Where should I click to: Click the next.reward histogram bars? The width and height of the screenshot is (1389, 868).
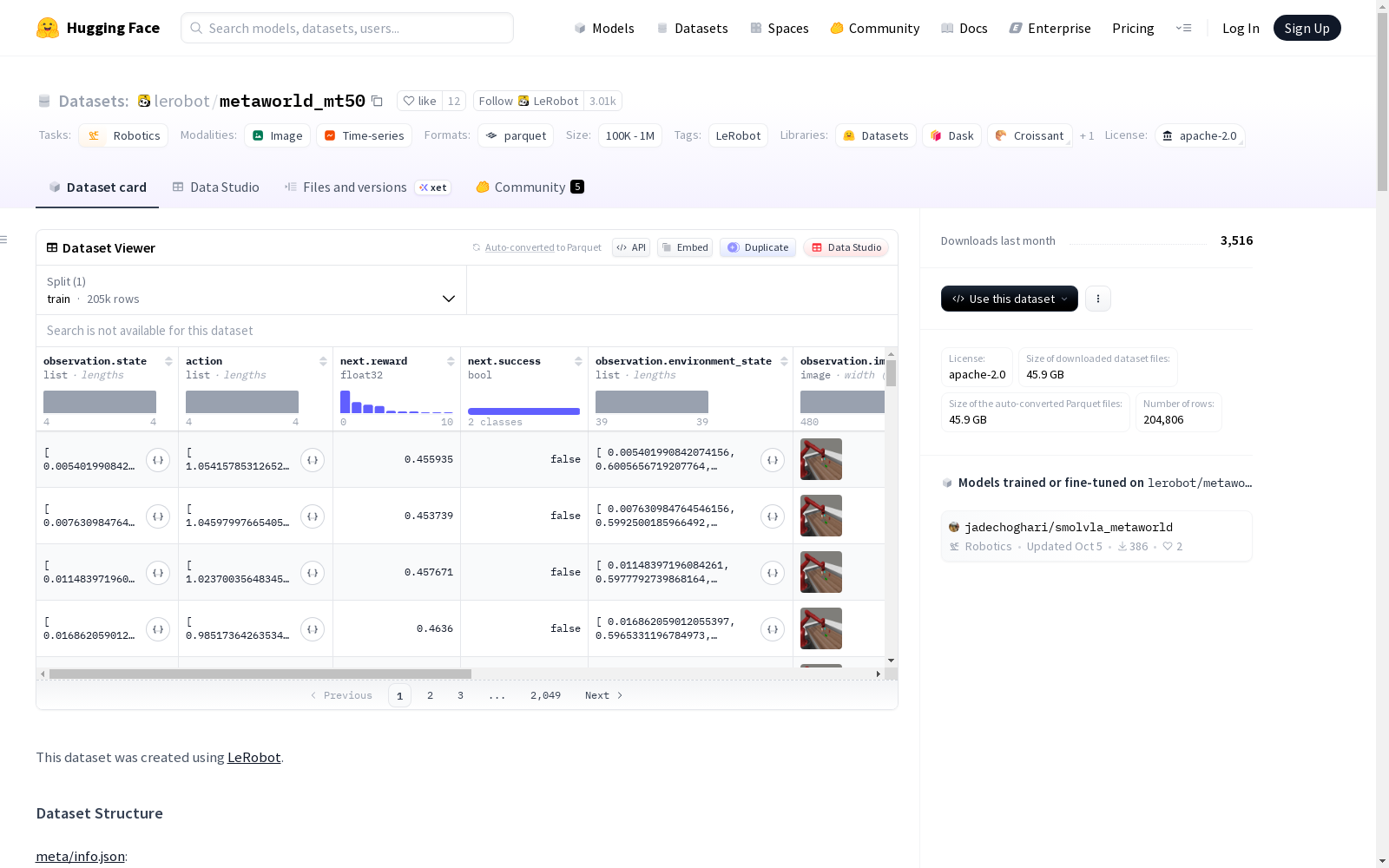397,402
